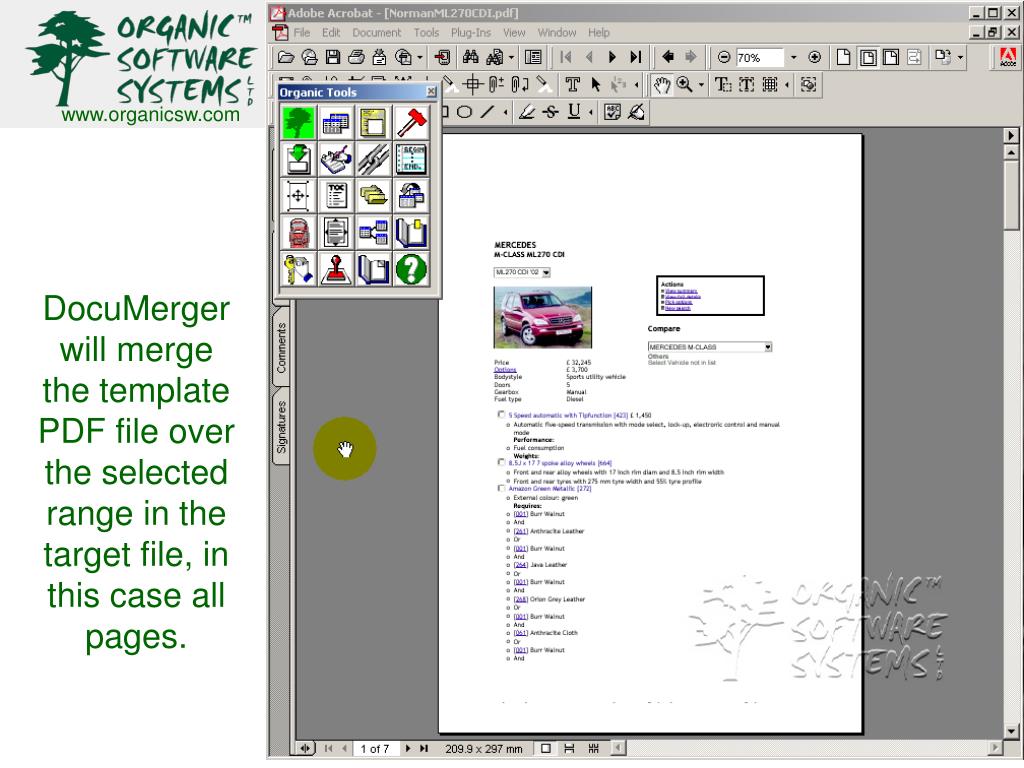Tick the Amazon Green Metallic checkbox
This screenshot has width=1024, height=768.
coord(501,488)
